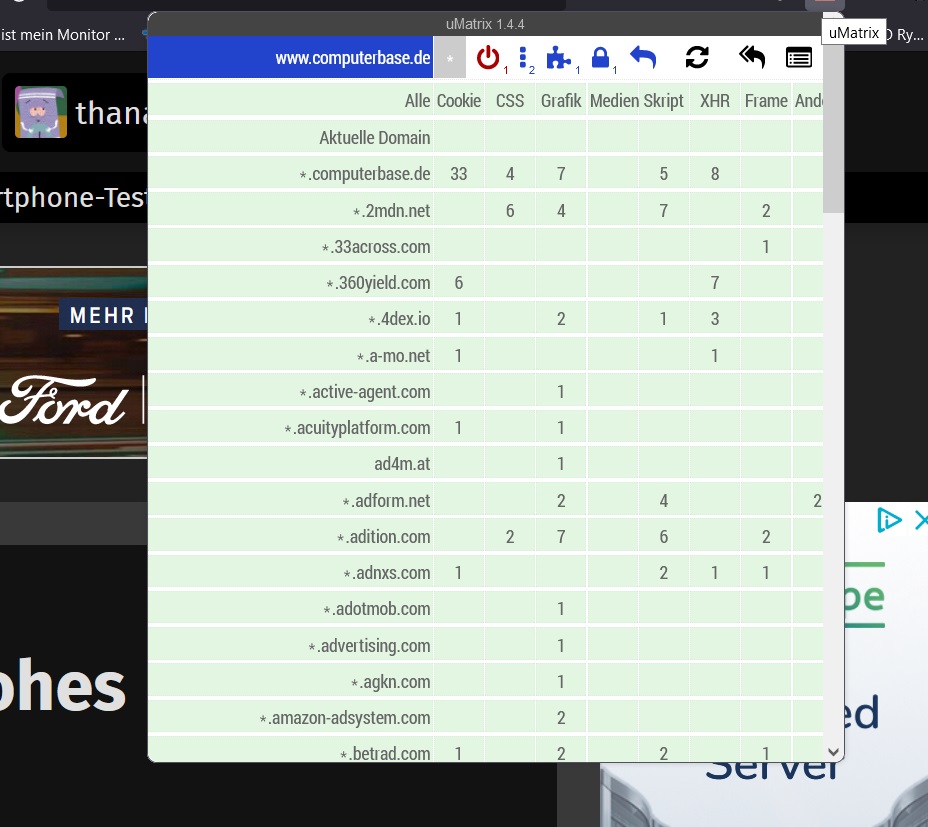Open the uMatrix vertical dots menu
Screen dimensions: 928x827
523,57
